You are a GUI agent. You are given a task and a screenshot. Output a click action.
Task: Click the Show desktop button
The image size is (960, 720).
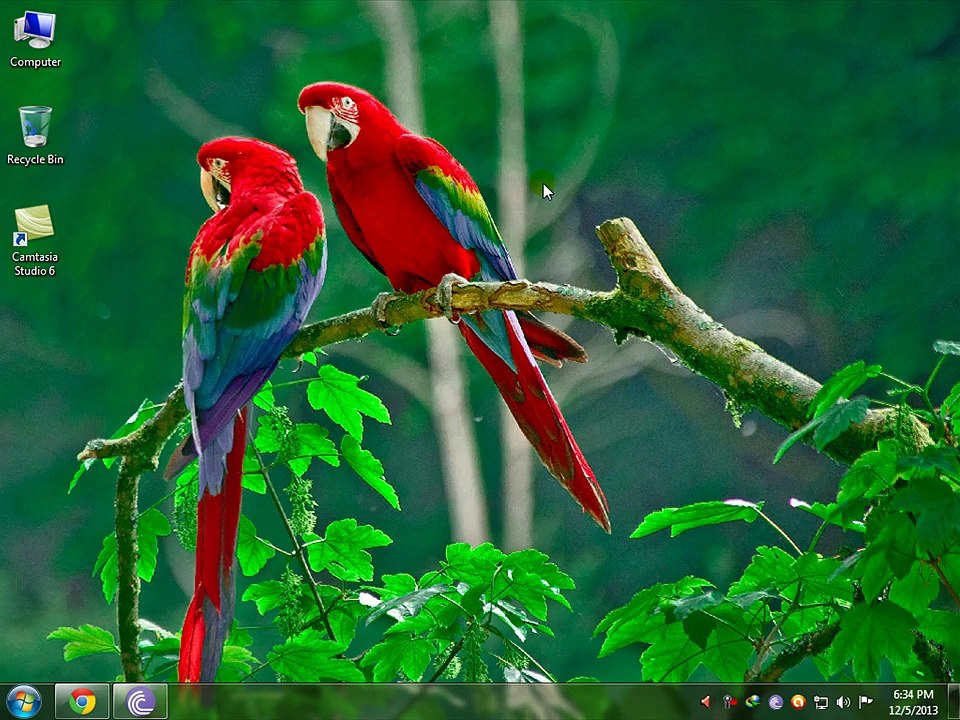[954, 702]
